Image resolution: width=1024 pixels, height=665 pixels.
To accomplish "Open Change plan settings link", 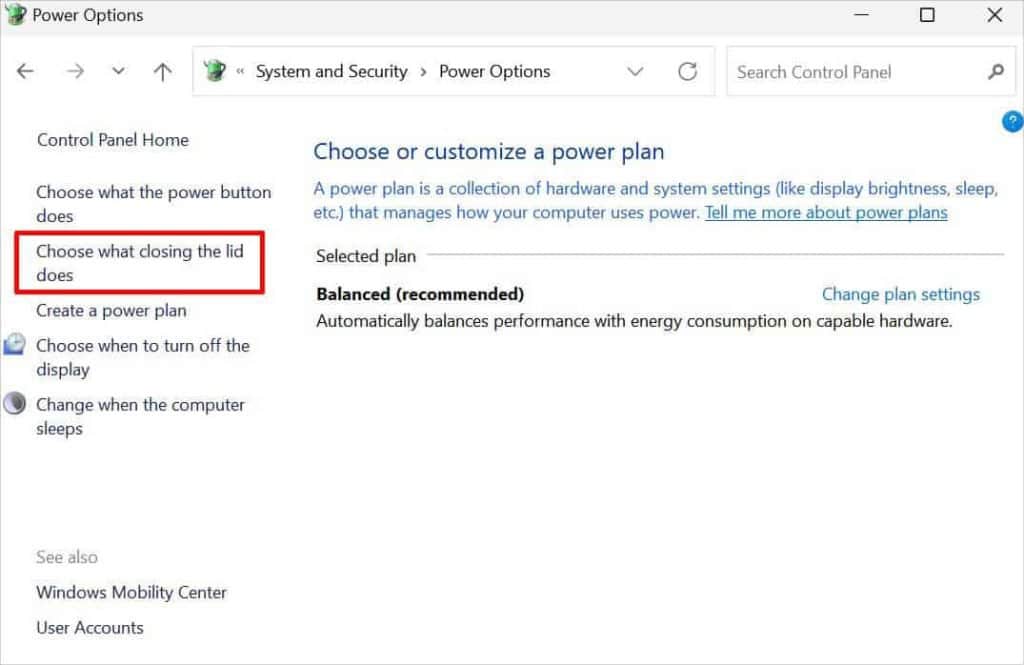I will tap(900, 294).
